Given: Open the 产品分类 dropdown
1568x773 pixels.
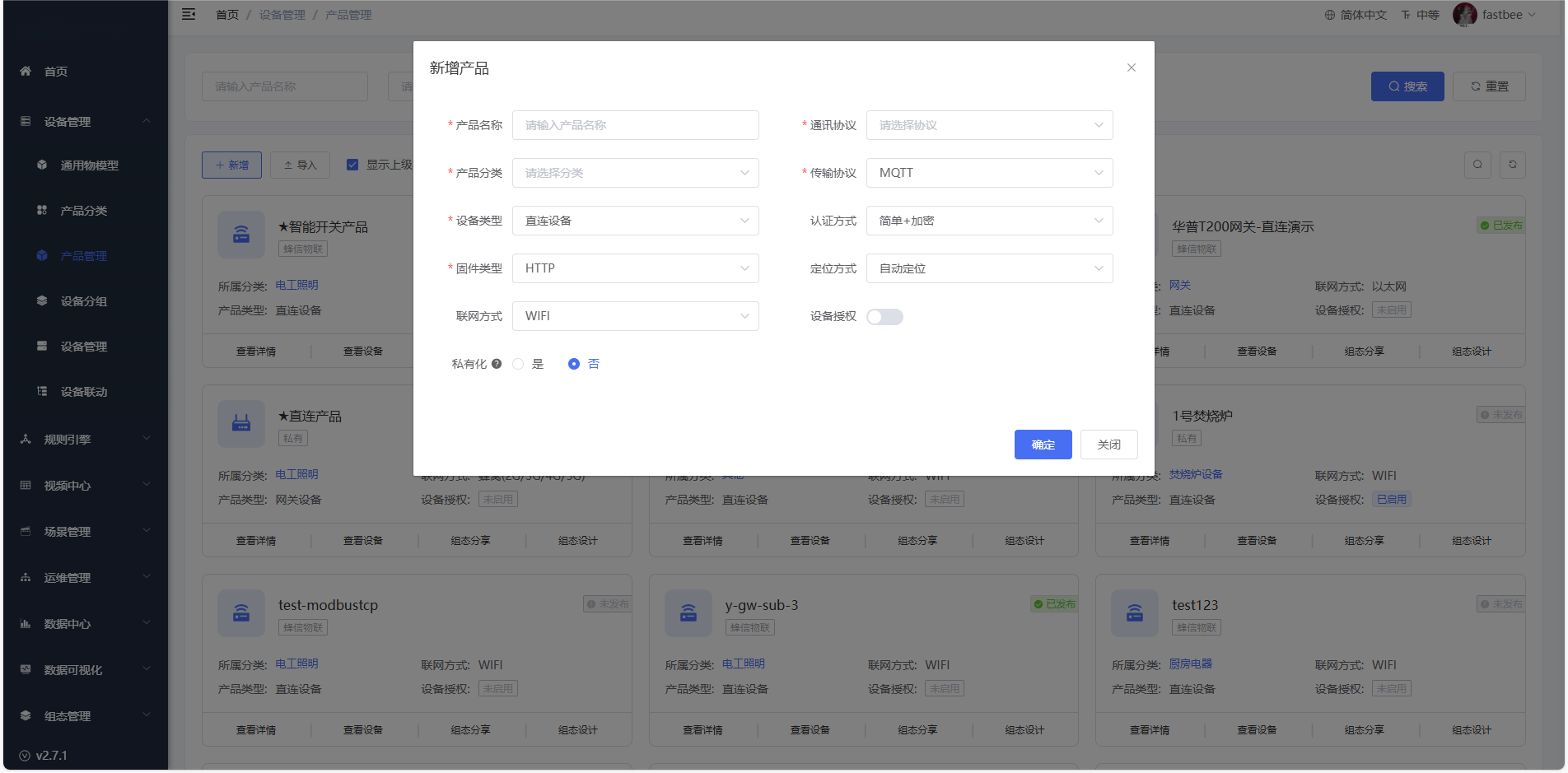Looking at the screenshot, I should [x=635, y=173].
